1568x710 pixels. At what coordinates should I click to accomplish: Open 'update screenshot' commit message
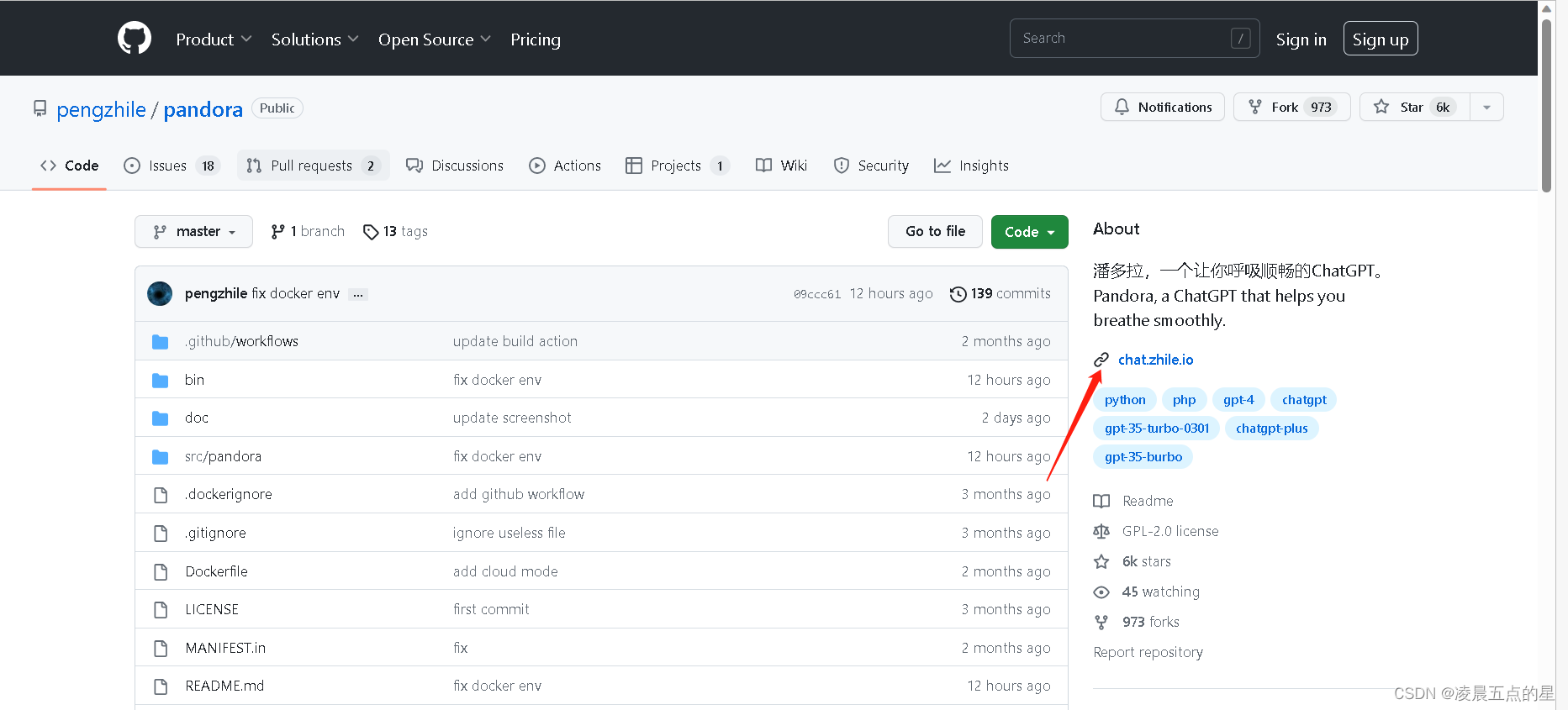512,418
